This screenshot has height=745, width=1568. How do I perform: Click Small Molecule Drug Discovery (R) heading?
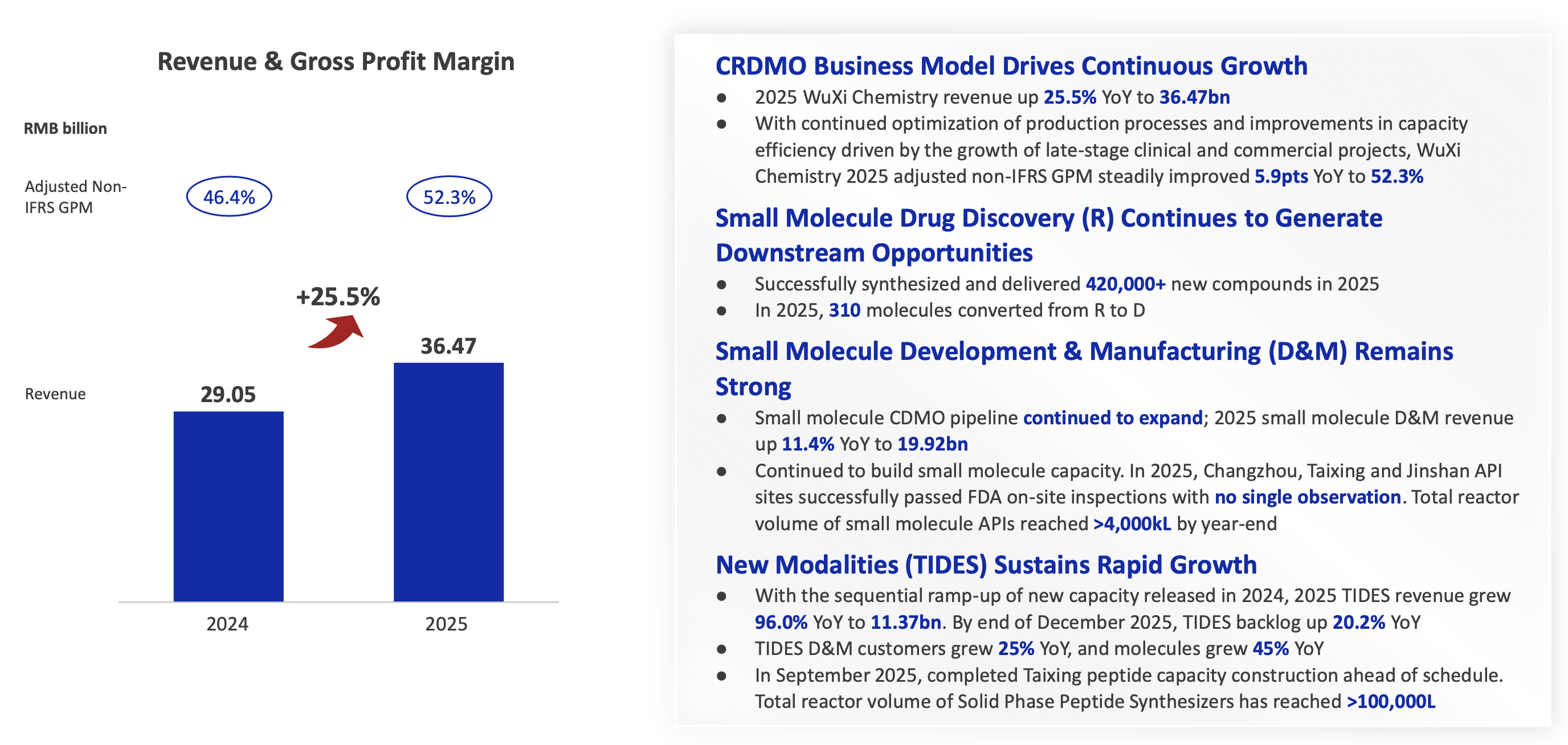click(x=1048, y=218)
